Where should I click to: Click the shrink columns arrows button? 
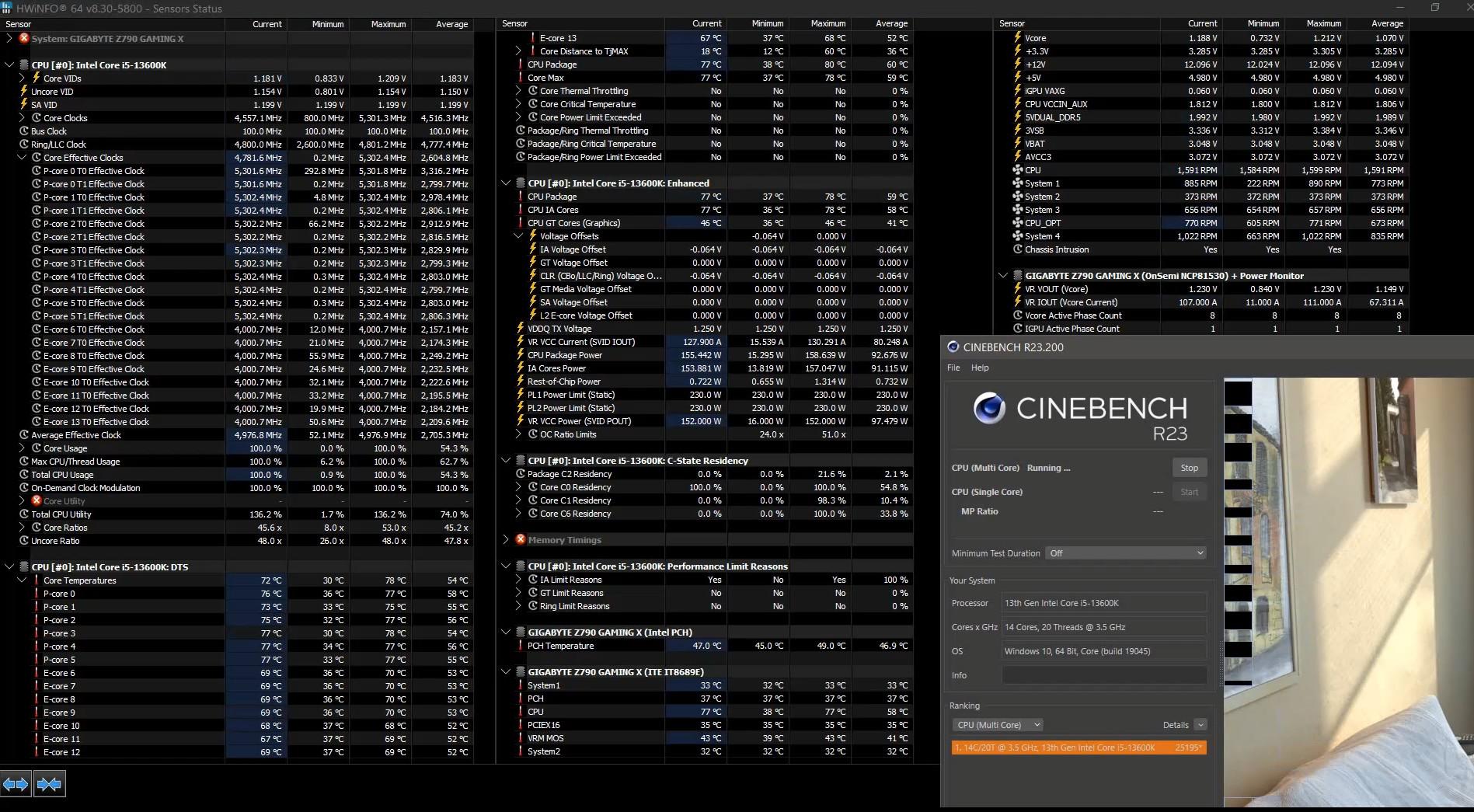point(49,784)
